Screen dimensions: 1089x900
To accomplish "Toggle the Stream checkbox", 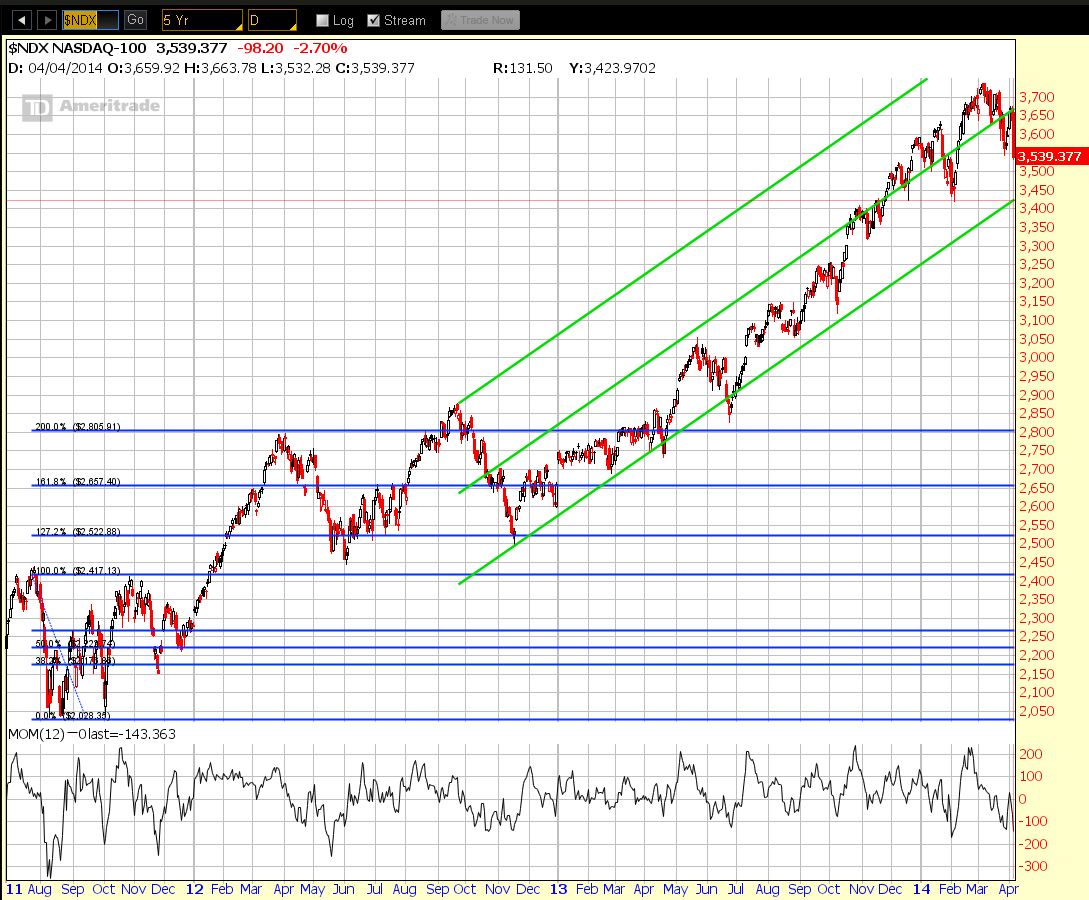I will click(x=374, y=20).
